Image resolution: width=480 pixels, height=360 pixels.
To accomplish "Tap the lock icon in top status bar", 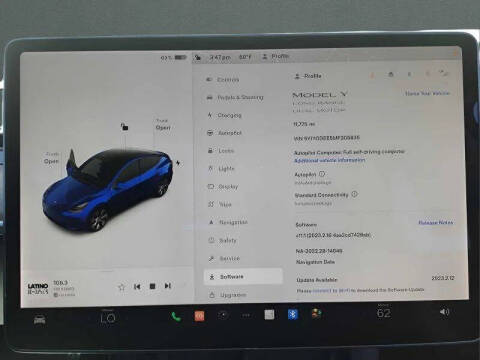I will click(x=198, y=57).
